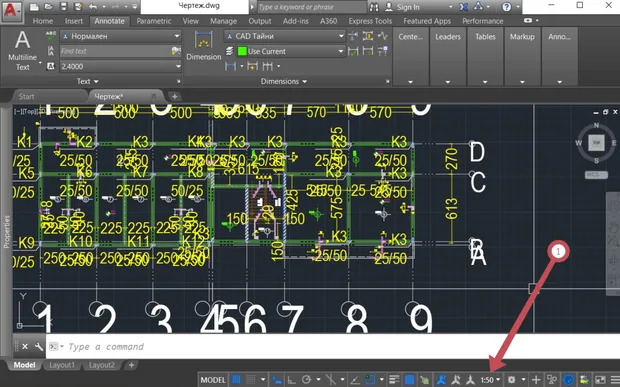Open the 1:50 annotation scale dropdown
Image resolution: width=620 pixels, height=387 pixels.
(x=490, y=380)
